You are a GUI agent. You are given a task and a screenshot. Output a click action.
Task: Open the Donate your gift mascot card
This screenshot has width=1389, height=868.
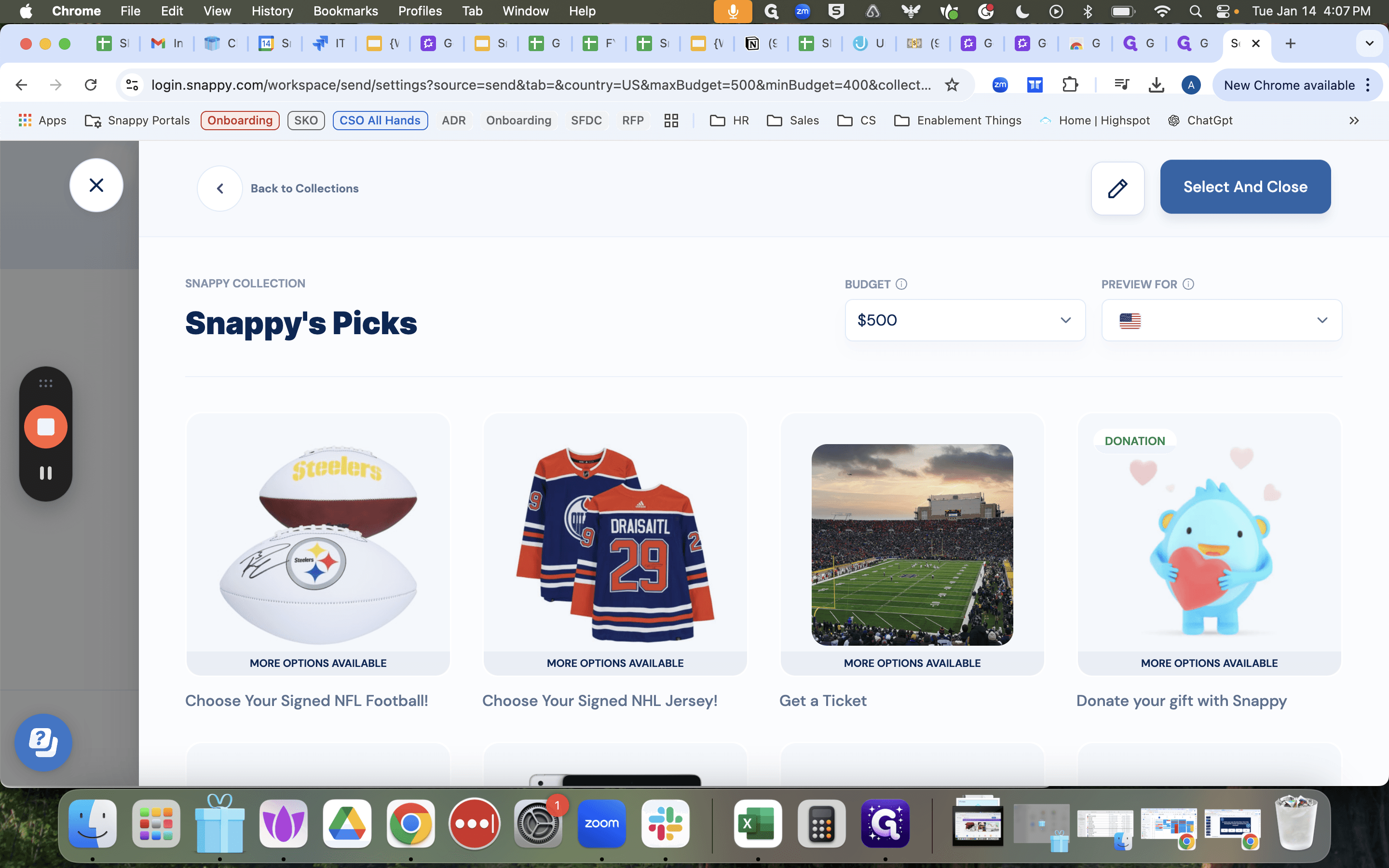(x=1209, y=543)
